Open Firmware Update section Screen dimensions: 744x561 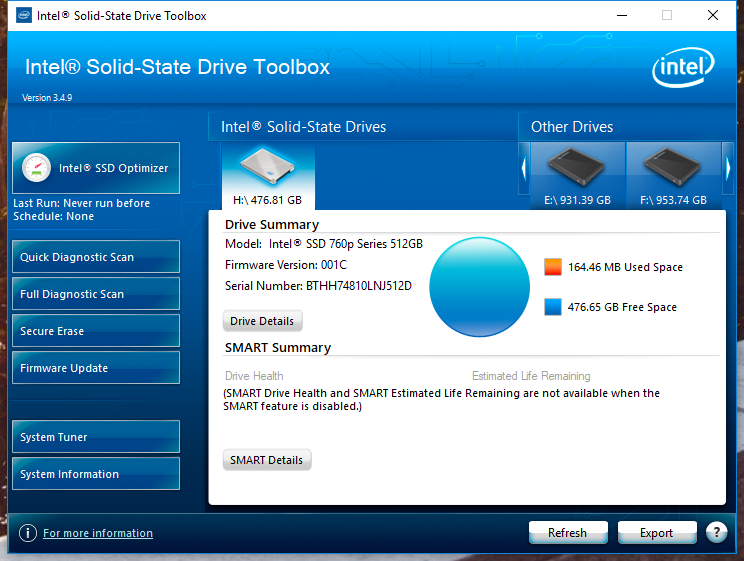pos(96,368)
